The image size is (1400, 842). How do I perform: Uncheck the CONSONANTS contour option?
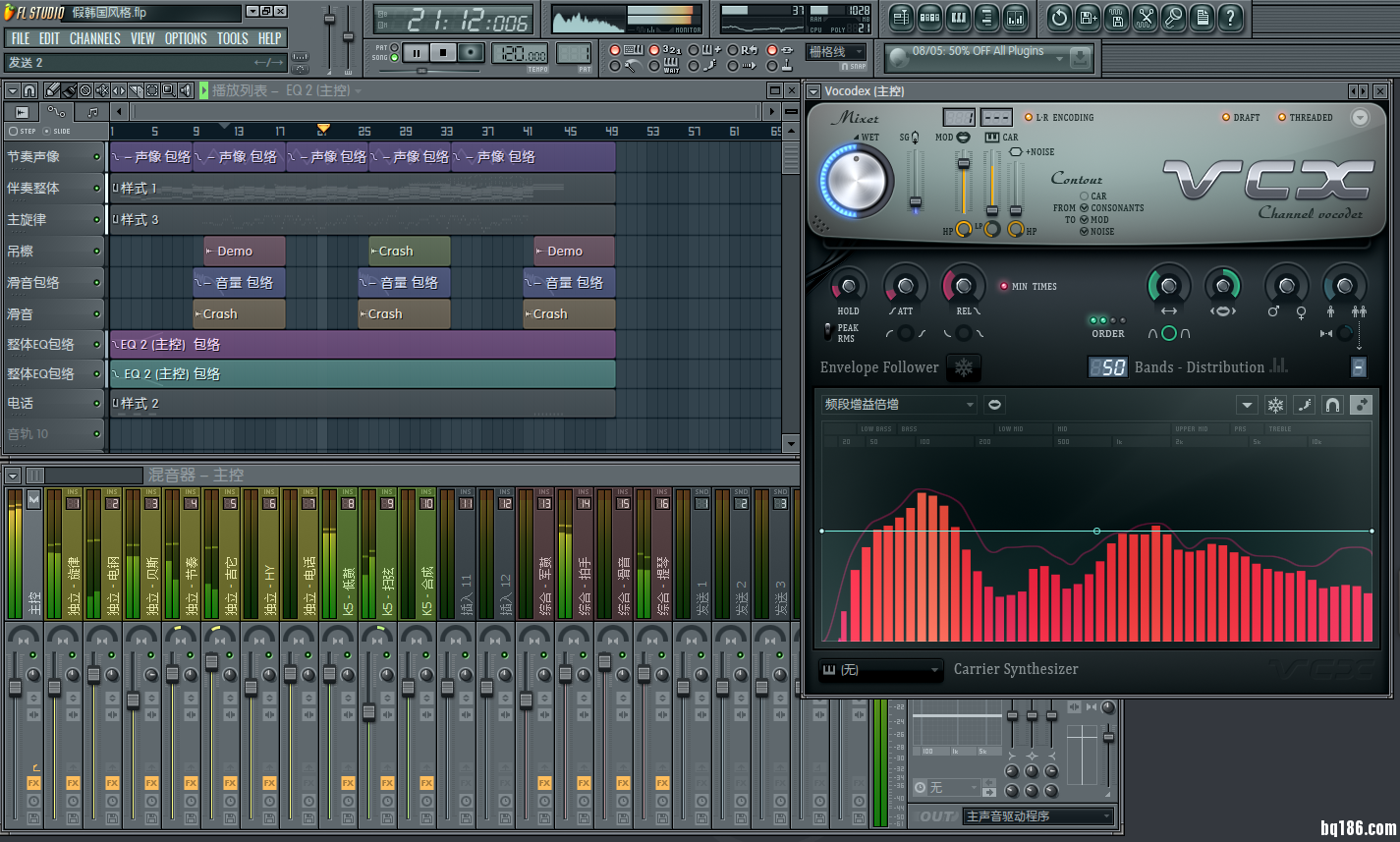pos(1085,207)
